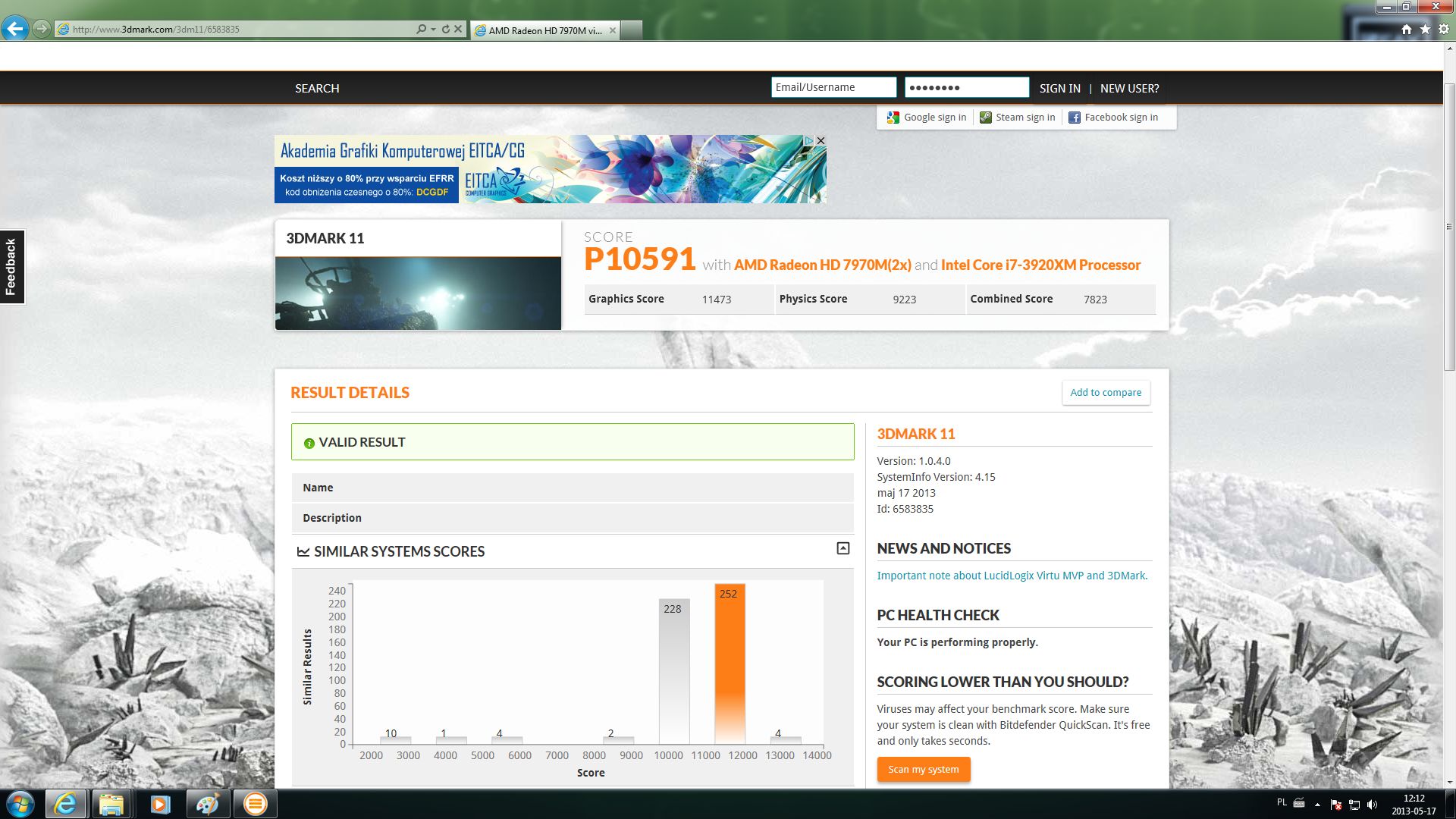Open Favorites with the star icon
This screenshot has width=1456, height=819.
[x=1425, y=29]
